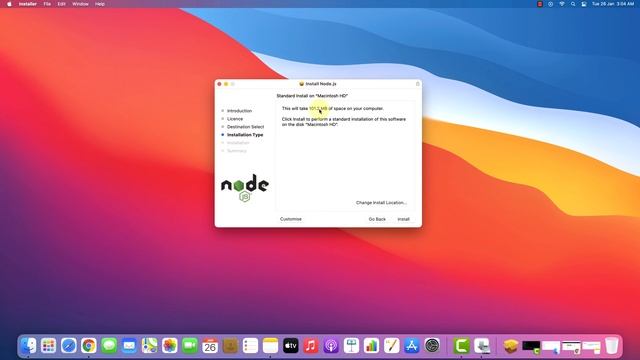Open the Apple menu

point(9,4)
